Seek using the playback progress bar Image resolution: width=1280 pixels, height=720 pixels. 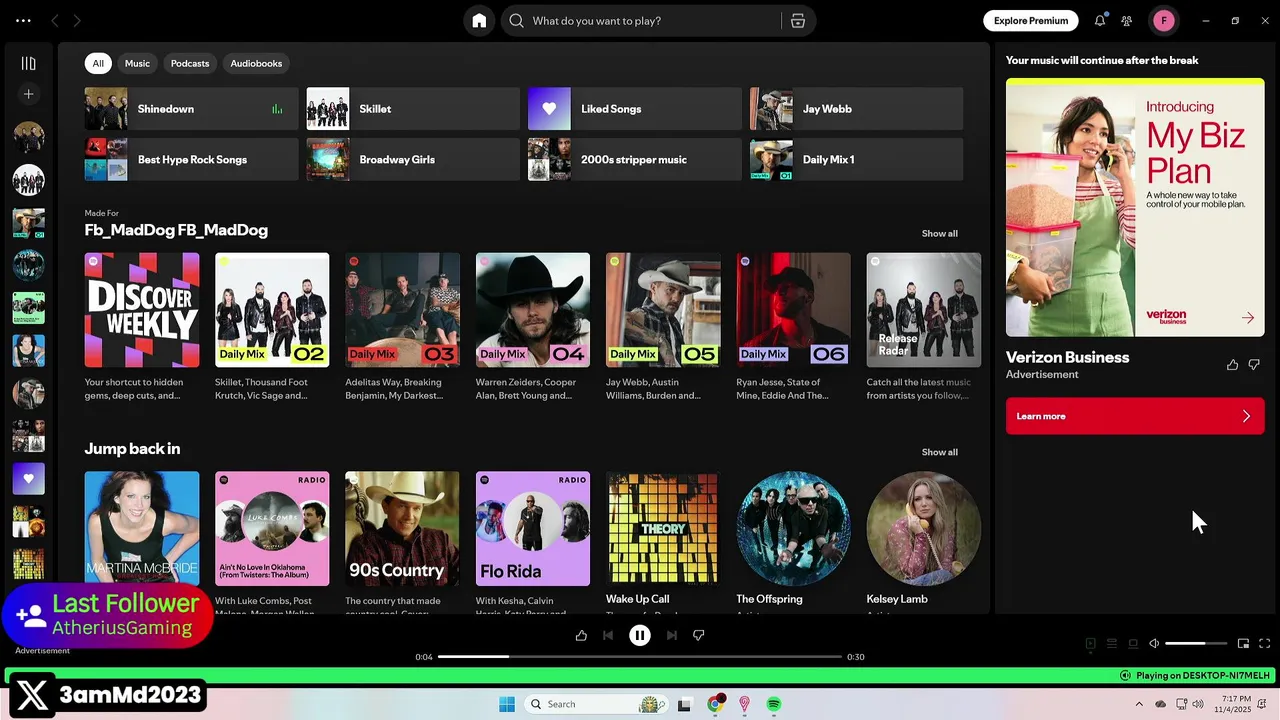tap(640, 657)
